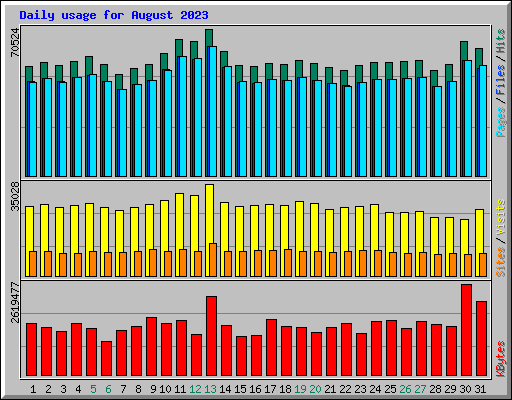Click the 2619477 axis value
Viewport: 512px width, 400px height.
pyautogui.click(x=15, y=303)
